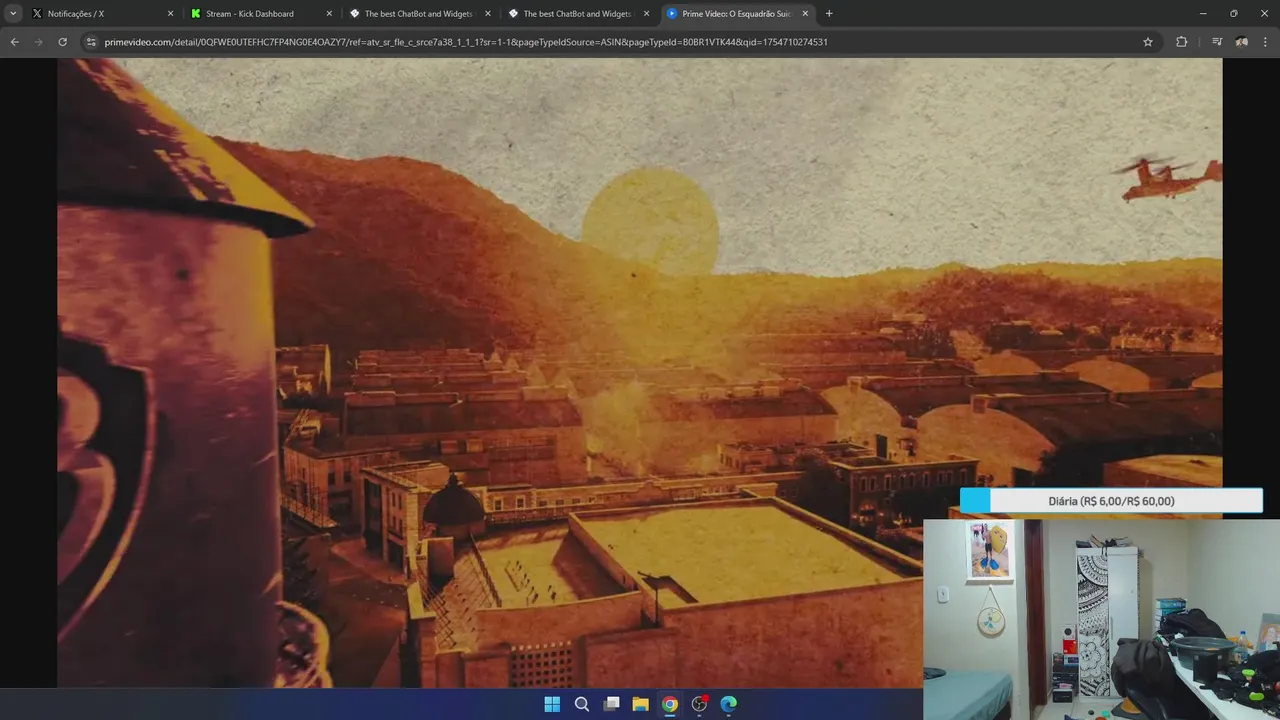Switch to the Stream - Kick Dashboard tab
1280x720 pixels.
pyautogui.click(x=261, y=14)
